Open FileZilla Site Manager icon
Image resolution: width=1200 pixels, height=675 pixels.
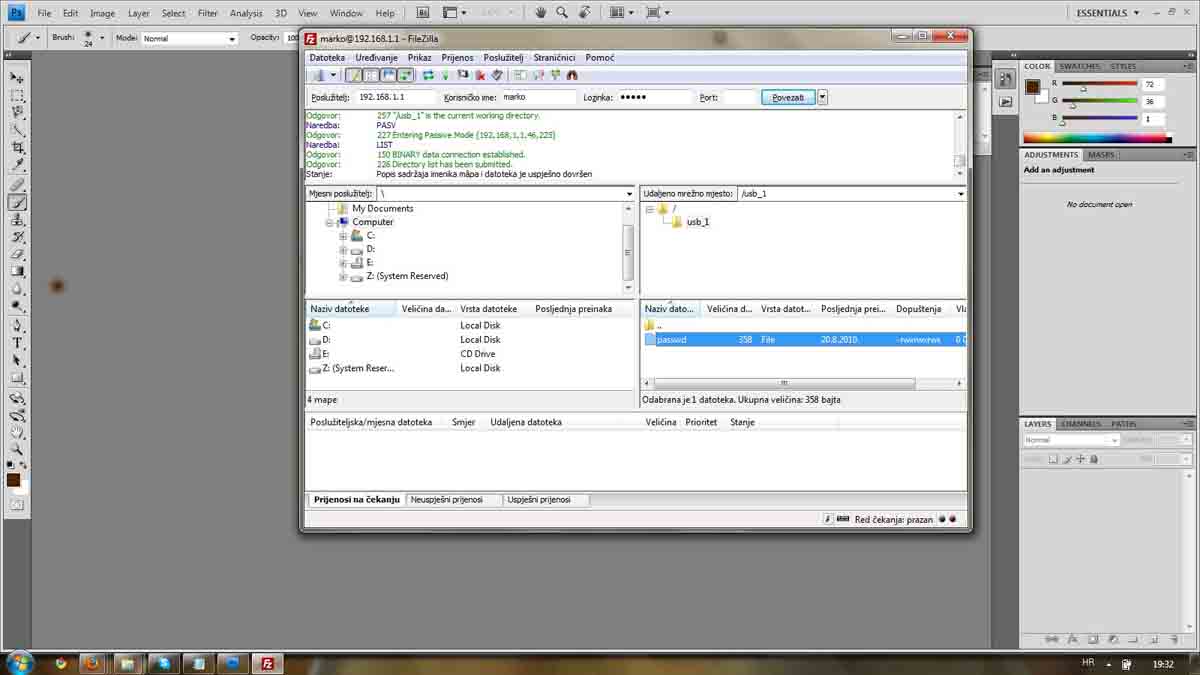(x=318, y=75)
